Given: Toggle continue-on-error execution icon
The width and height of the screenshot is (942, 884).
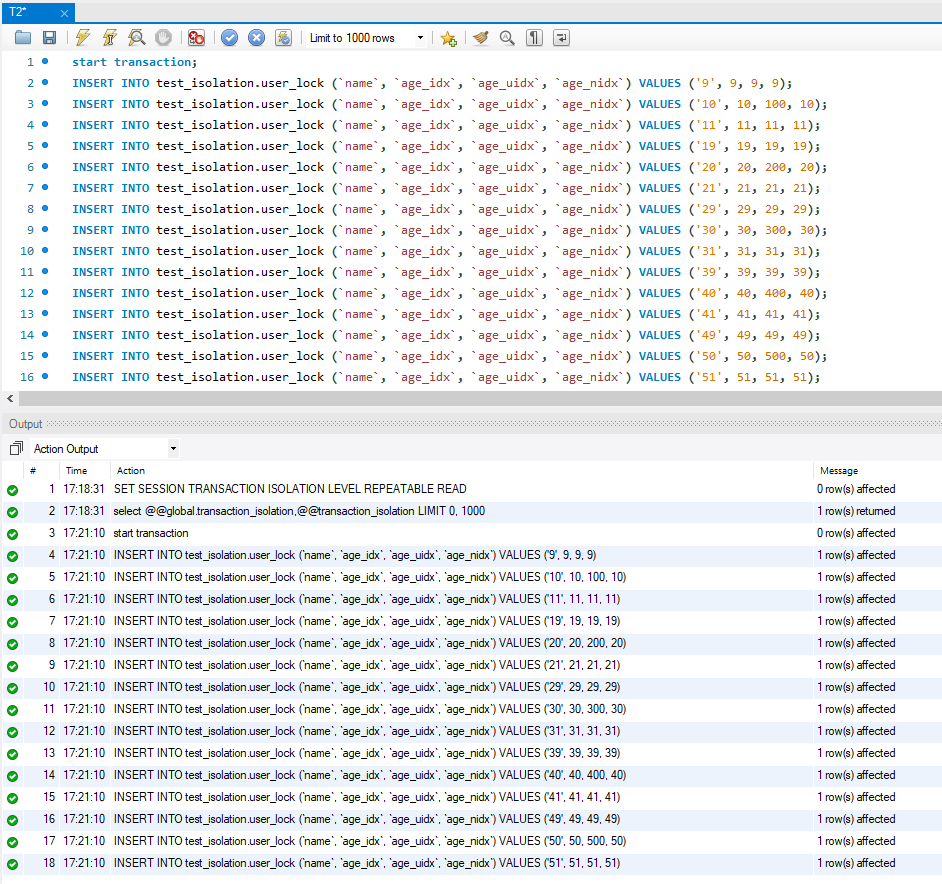Looking at the screenshot, I should tap(196, 38).
